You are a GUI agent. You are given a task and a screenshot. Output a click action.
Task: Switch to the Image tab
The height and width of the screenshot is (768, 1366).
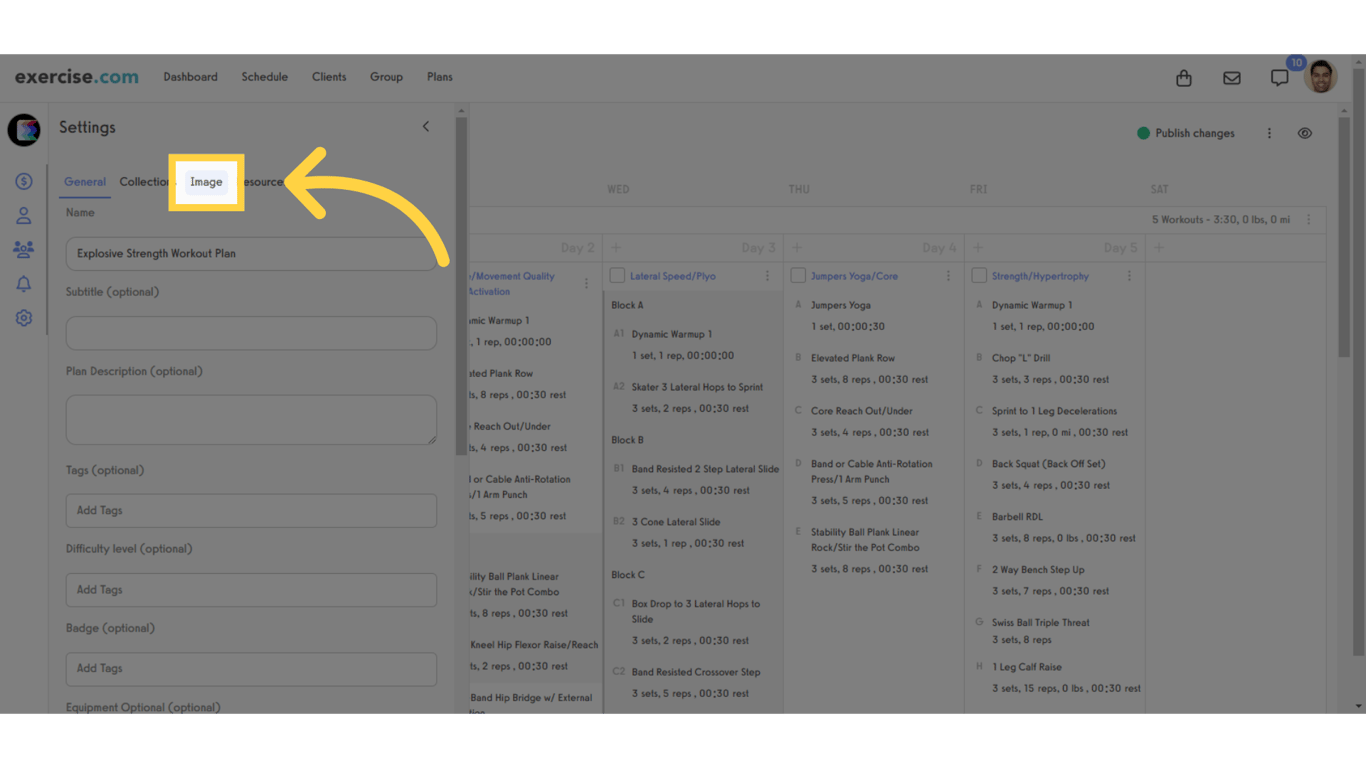pos(206,183)
